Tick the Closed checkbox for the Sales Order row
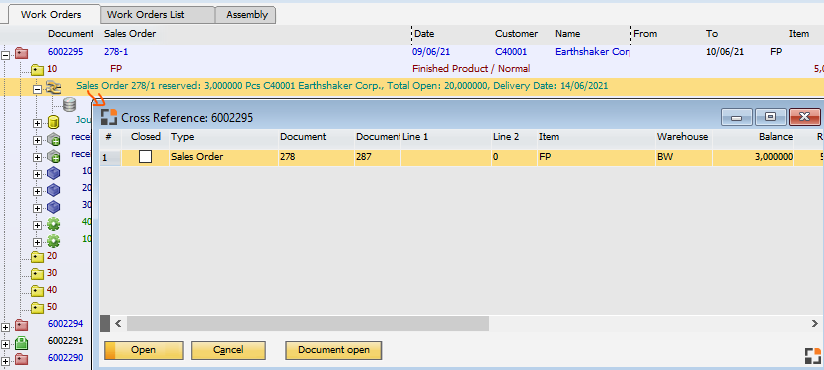The image size is (824, 370). coord(146,157)
